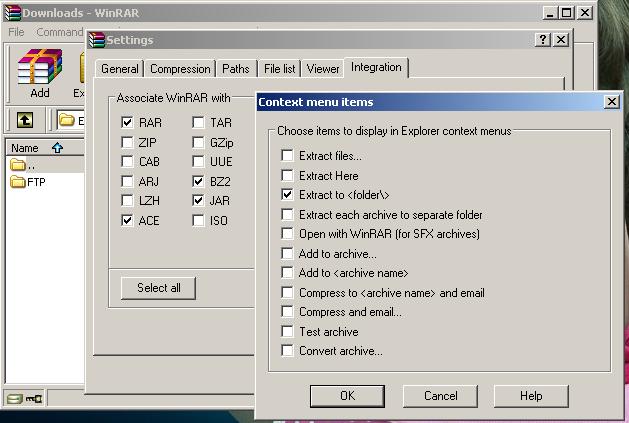Check the CAB association checkbox

tap(127, 161)
